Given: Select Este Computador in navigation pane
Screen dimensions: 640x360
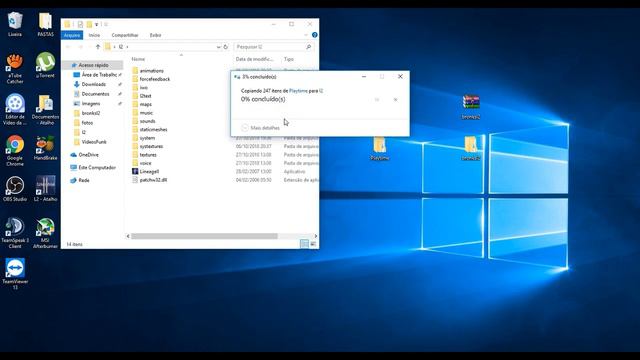Looking at the screenshot, I should (x=97, y=167).
